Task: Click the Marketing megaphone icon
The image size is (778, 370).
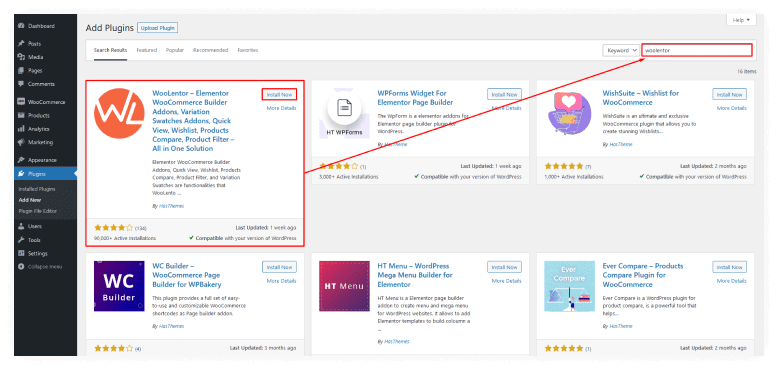Action: pyautogui.click(x=21, y=142)
